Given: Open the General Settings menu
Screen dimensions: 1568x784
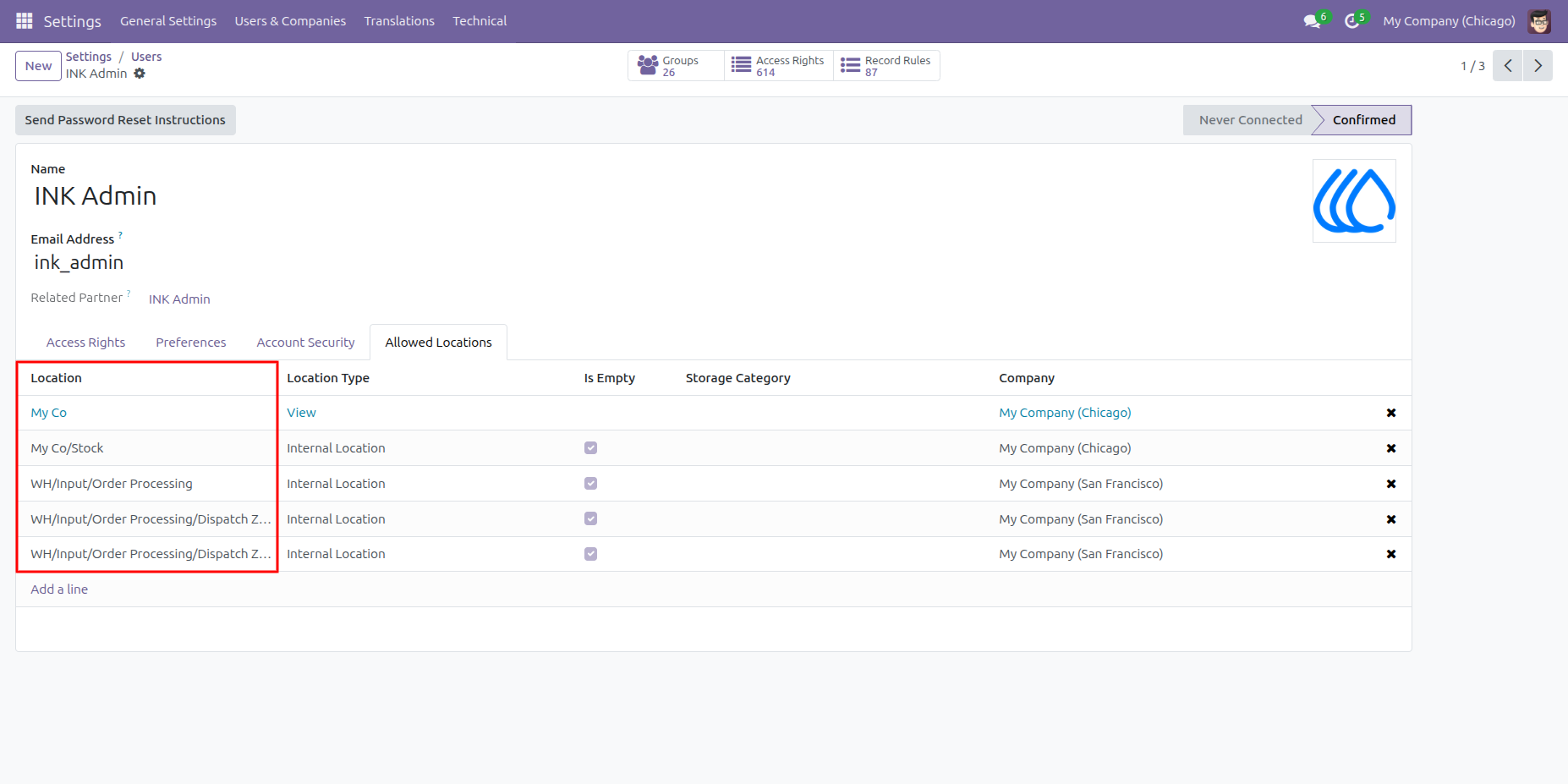Looking at the screenshot, I should coord(168,21).
